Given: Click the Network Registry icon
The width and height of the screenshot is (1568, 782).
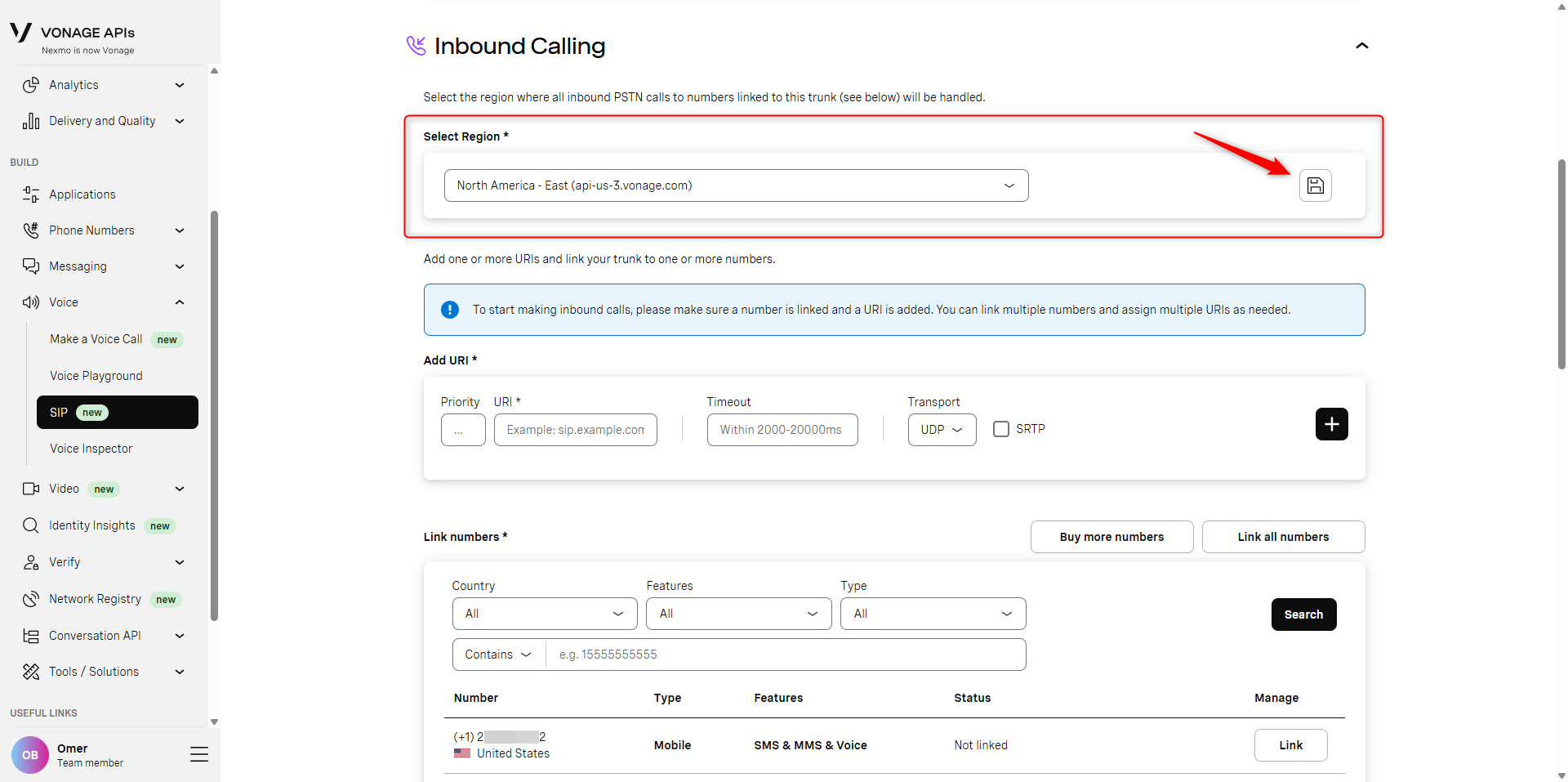Looking at the screenshot, I should point(31,599).
